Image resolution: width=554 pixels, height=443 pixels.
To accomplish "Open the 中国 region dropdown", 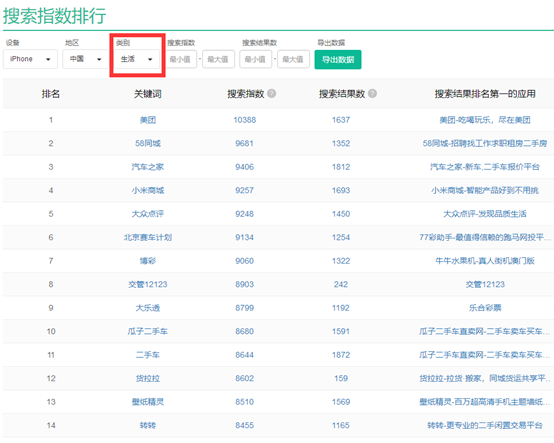I will [85, 59].
